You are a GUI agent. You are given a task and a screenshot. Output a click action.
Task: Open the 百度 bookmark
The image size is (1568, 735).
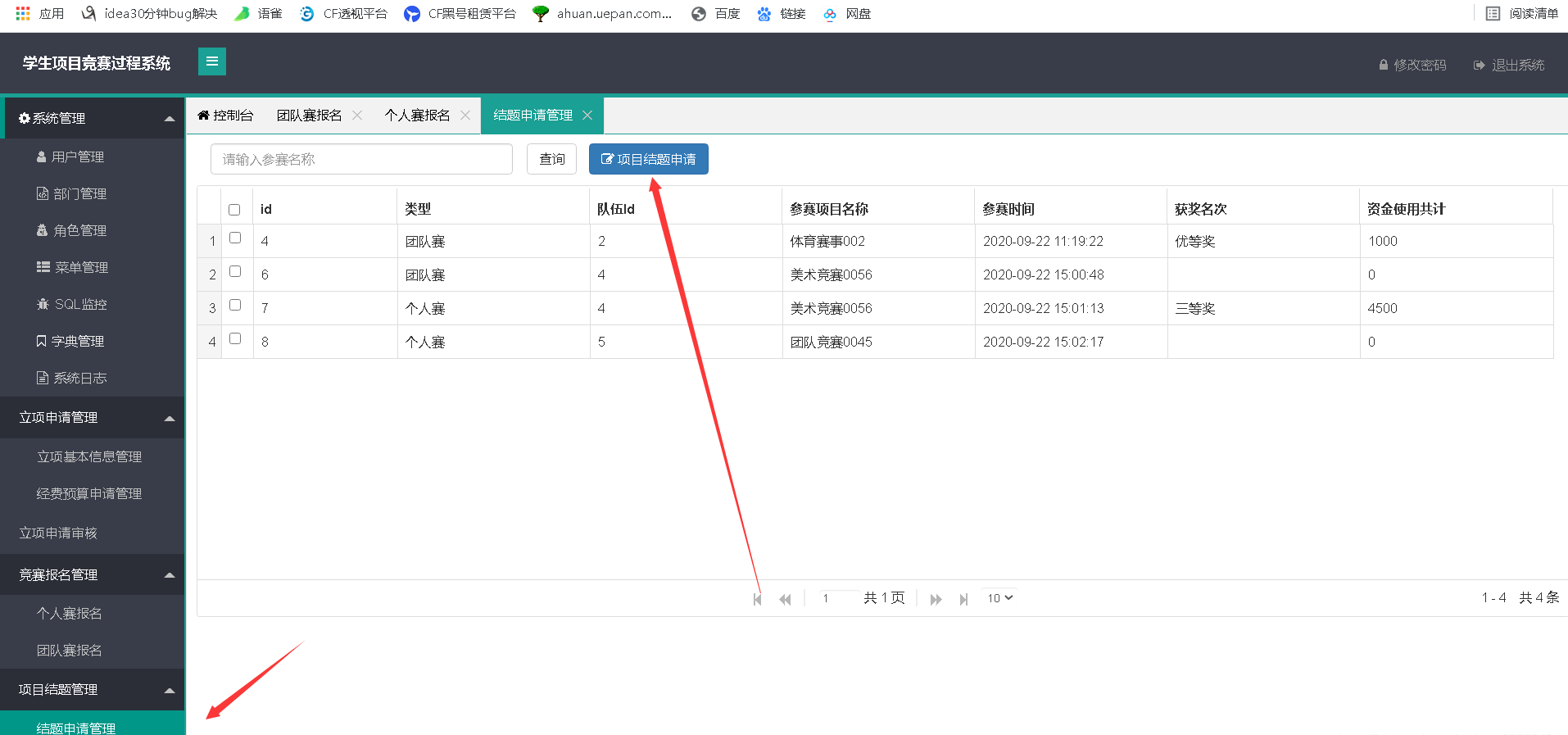tap(716, 14)
